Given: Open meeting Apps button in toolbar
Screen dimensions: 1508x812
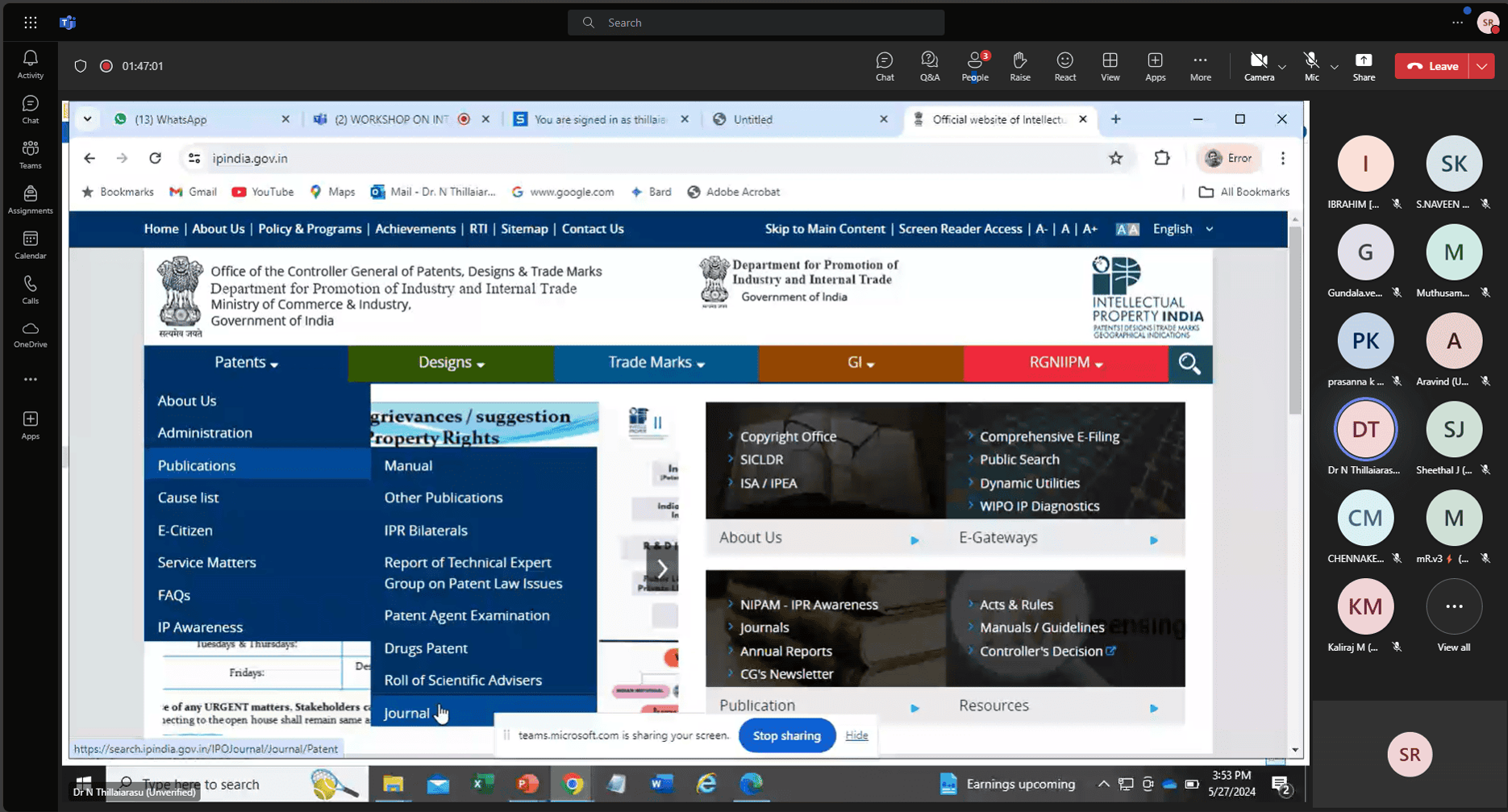Looking at the screenshot, I should tap(1156, 66).
